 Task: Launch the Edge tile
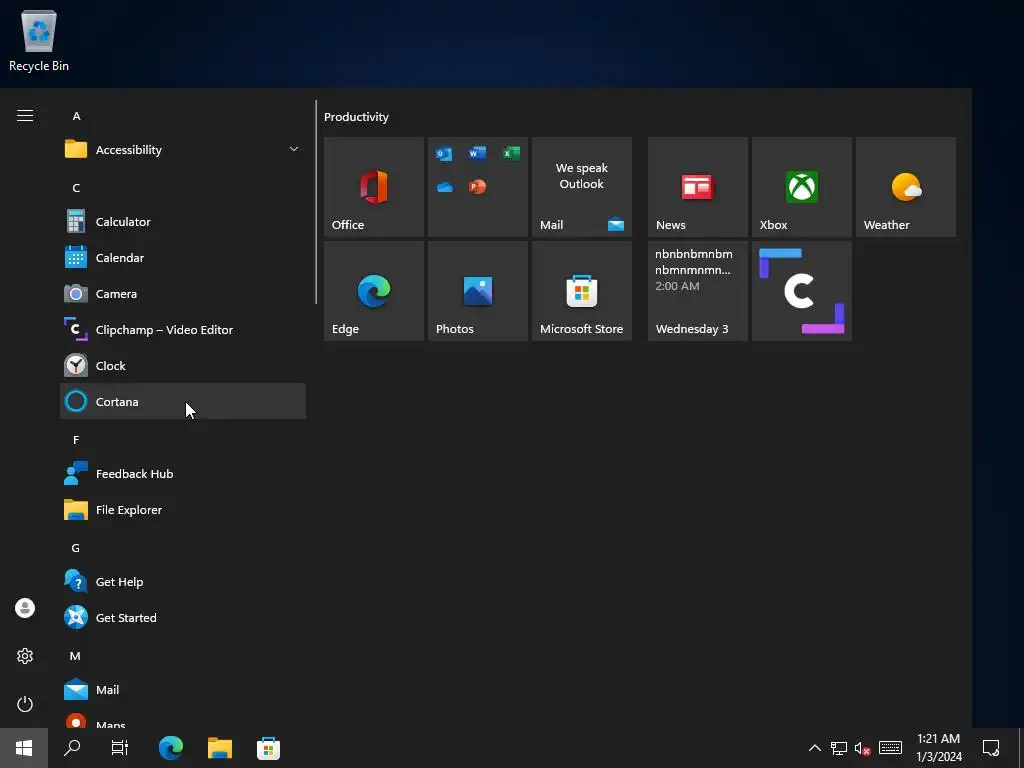coord(374,291)
